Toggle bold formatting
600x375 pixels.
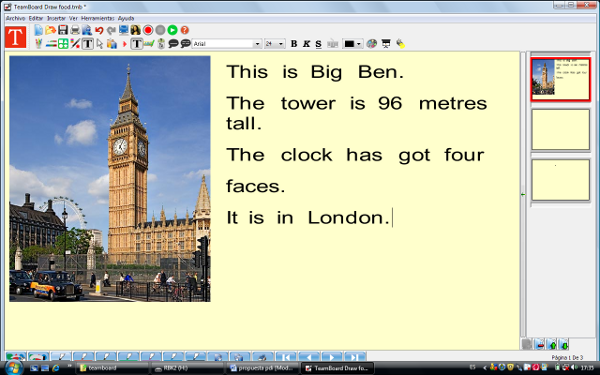tap(294, 44)
